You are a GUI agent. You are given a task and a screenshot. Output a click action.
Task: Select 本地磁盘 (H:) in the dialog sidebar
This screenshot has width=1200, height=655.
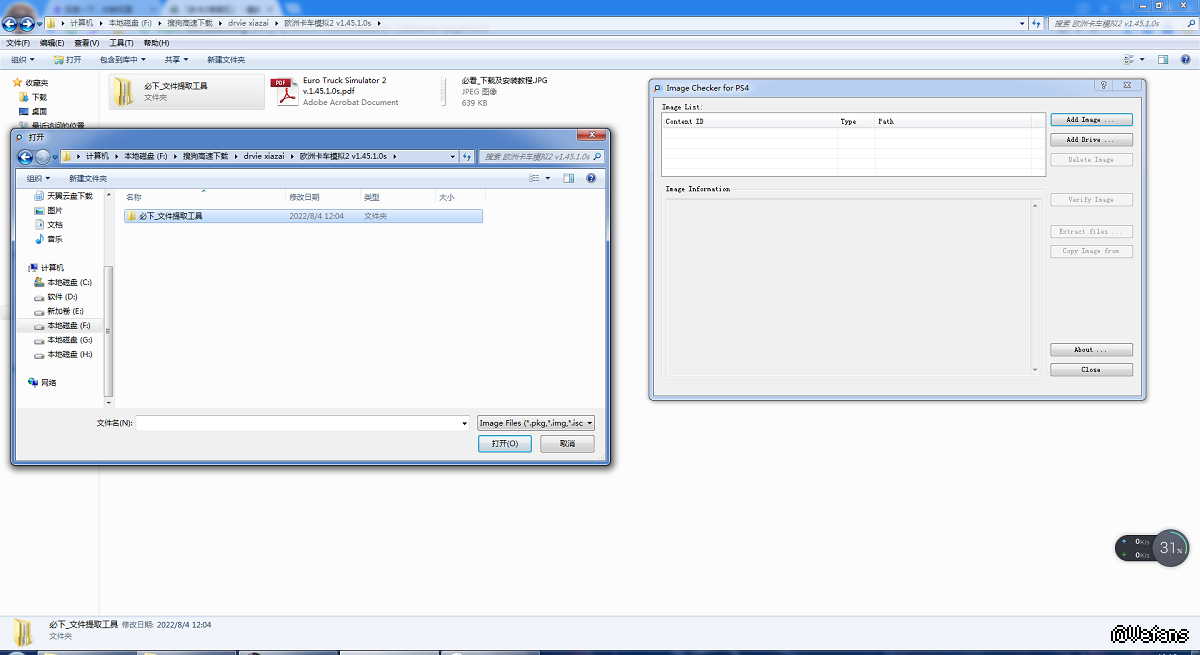[62, 354]
